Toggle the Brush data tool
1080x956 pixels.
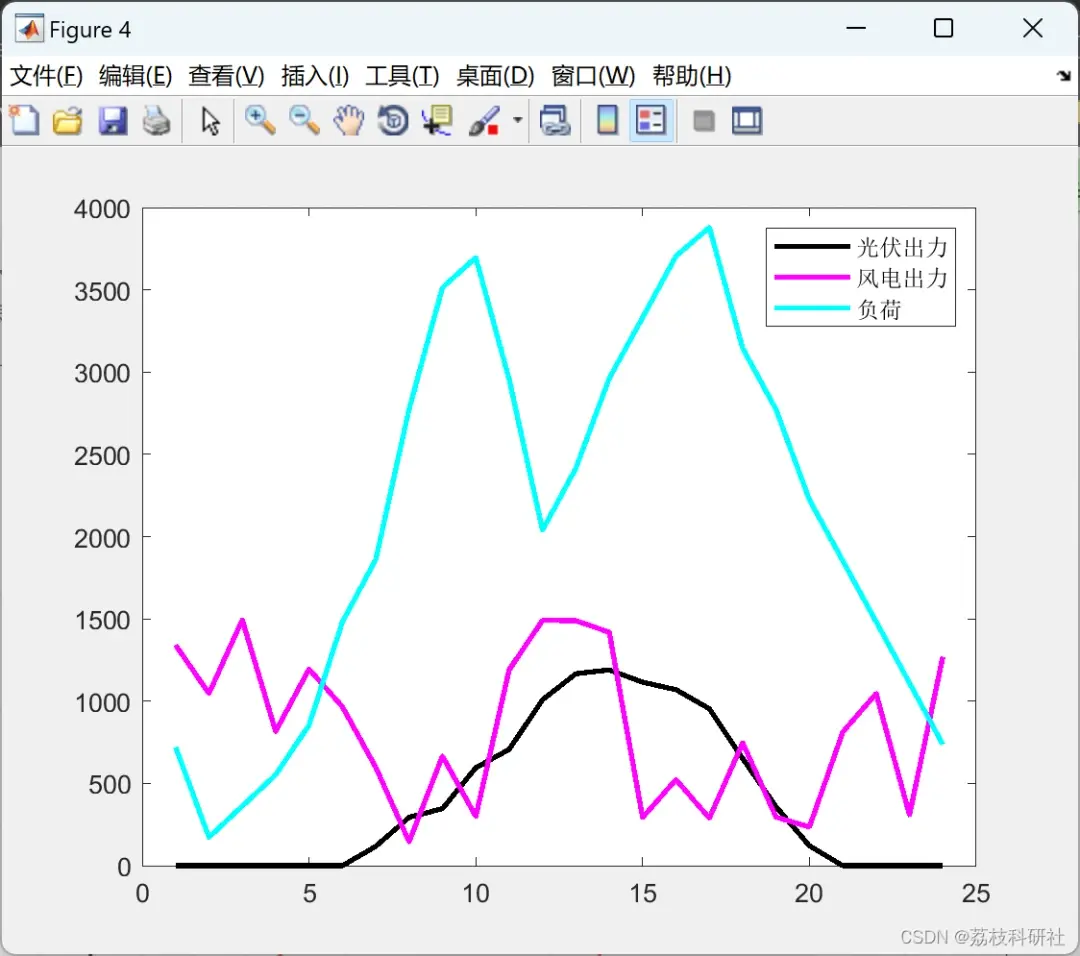(484, 121)
